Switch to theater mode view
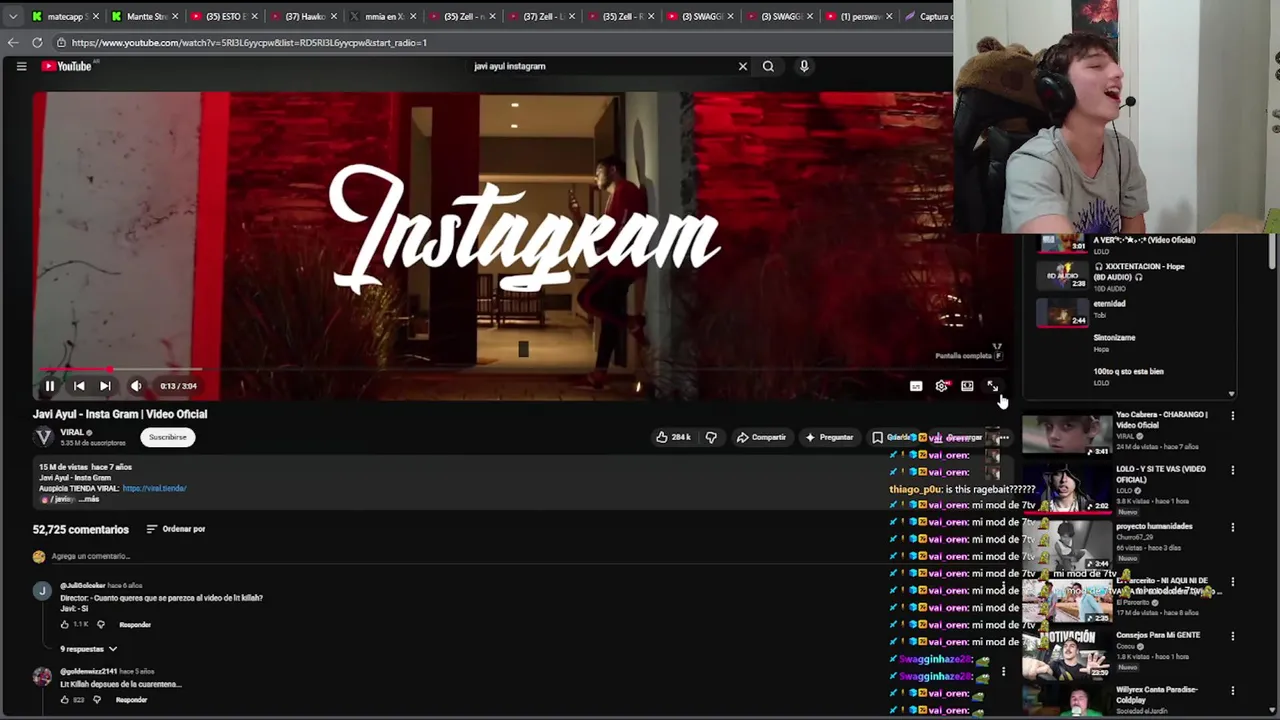Image resolution: width=1280 pixels, height=720 pixels. [967, 386]
